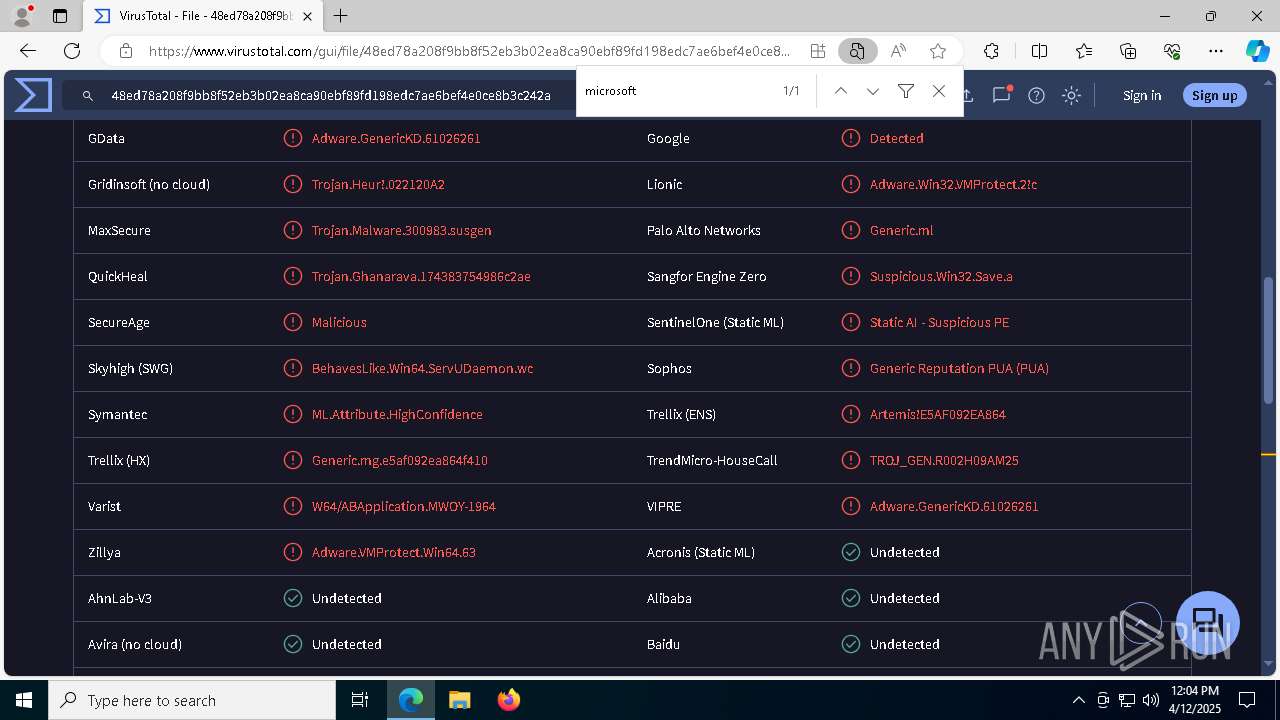Select the MaxSecure Trojan.Malware.300983.susgen result
The height and width of the screenshot is (720, 1280).
401,230
